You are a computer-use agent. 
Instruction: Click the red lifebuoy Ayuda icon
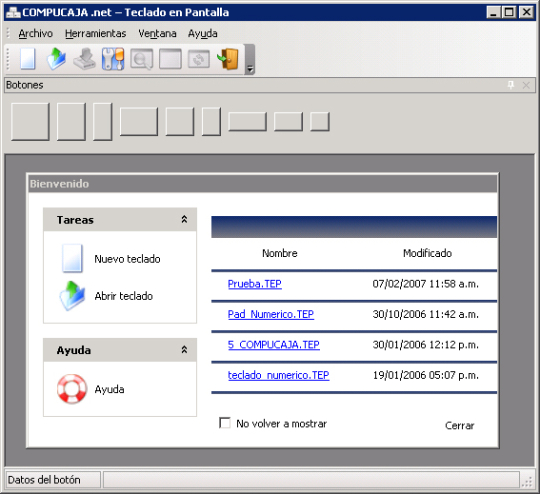(x=72, y=389)
